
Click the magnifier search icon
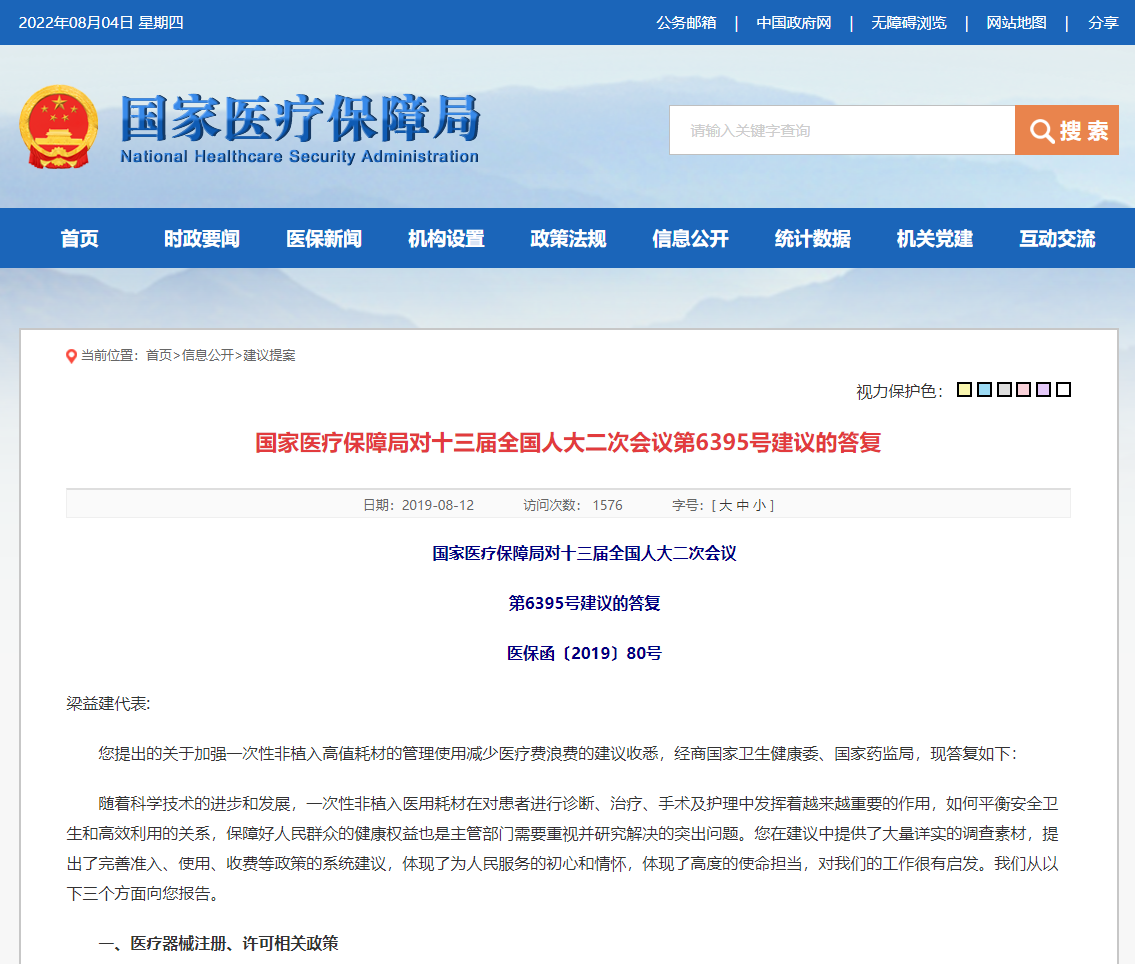[1041, 130]
